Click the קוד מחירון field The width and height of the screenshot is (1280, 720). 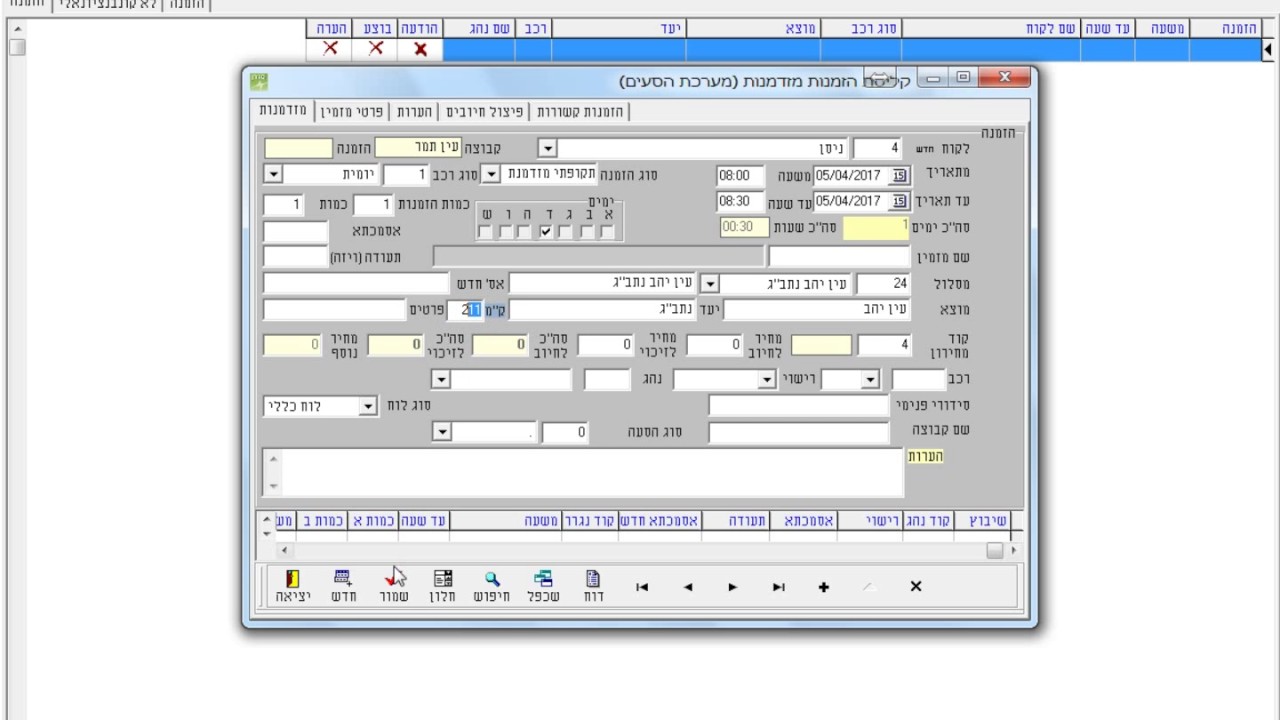point(884,345)
